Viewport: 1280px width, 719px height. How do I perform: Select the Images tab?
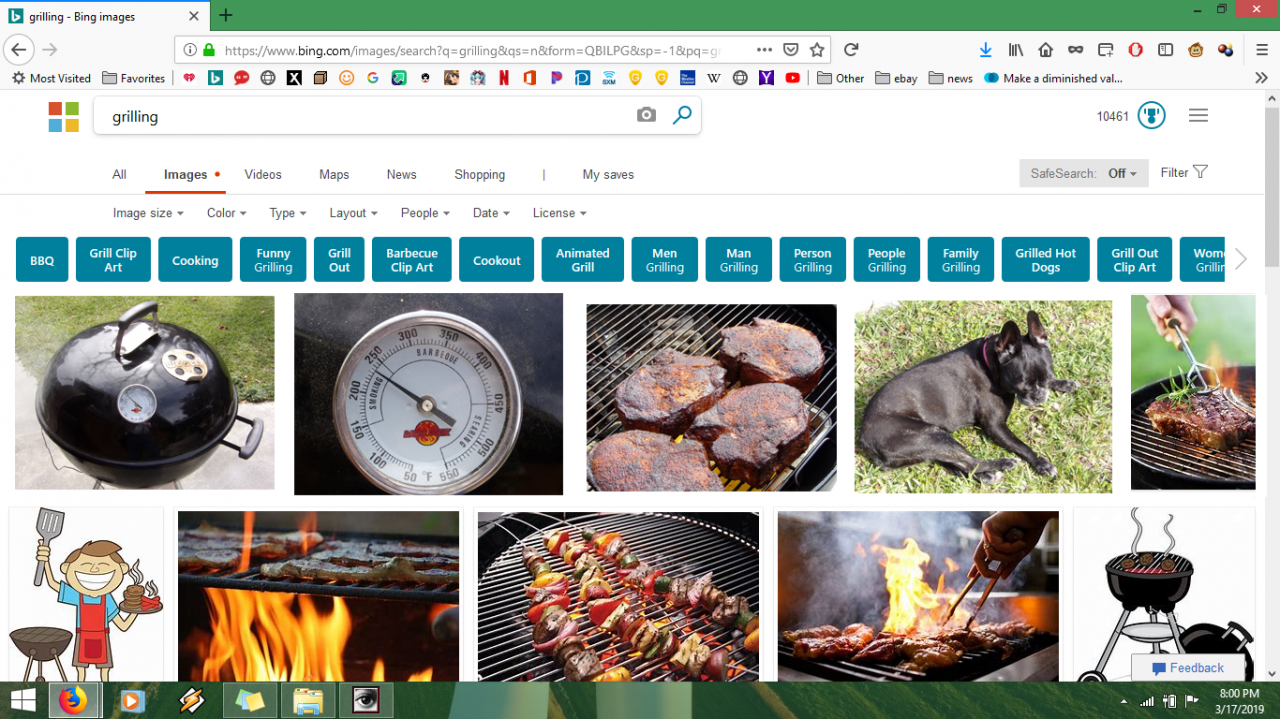[x=185, y=174]
